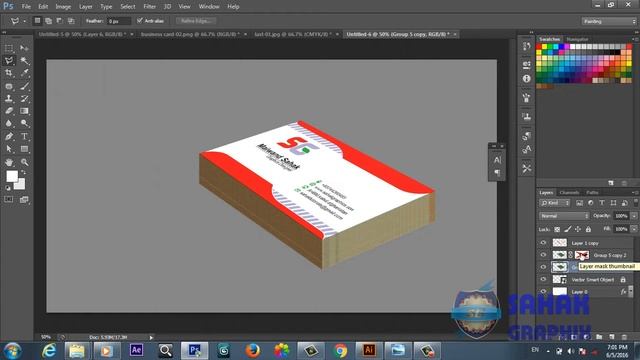The width and height of the screenshot is (640, 360).
Task: Select the Gradient tool
Action: click(x=24, y=111)
